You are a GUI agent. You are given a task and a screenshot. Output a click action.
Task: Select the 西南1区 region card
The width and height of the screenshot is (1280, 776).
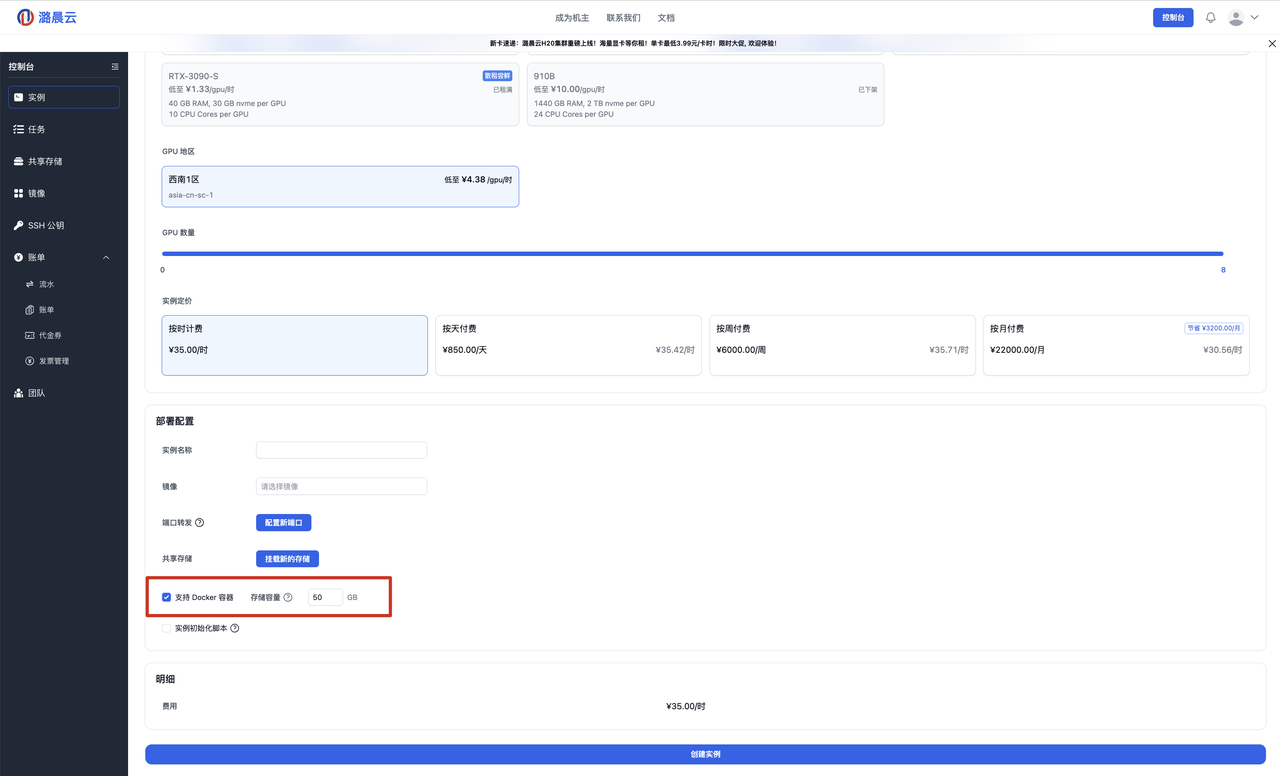(x=340, y=186)
